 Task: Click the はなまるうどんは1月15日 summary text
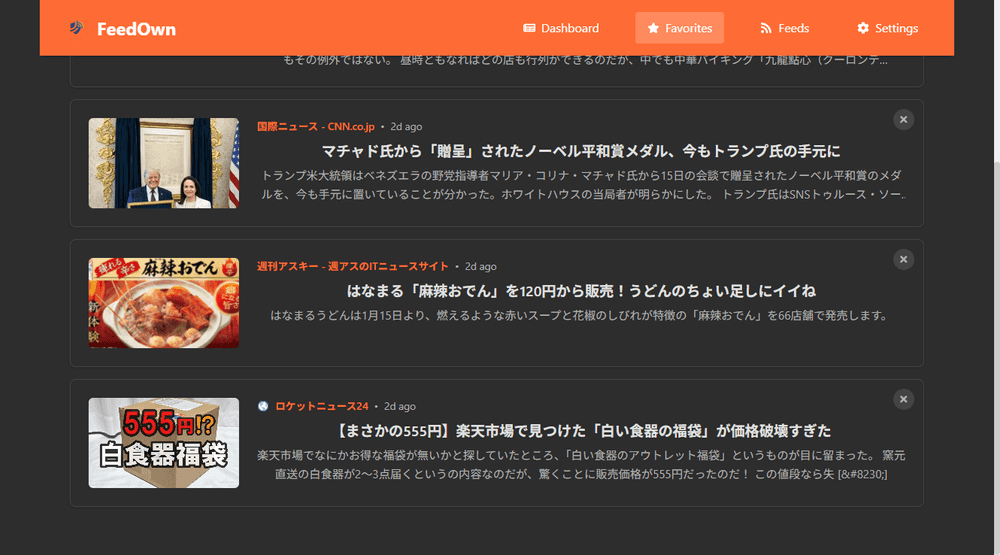[x=581, y=316]
